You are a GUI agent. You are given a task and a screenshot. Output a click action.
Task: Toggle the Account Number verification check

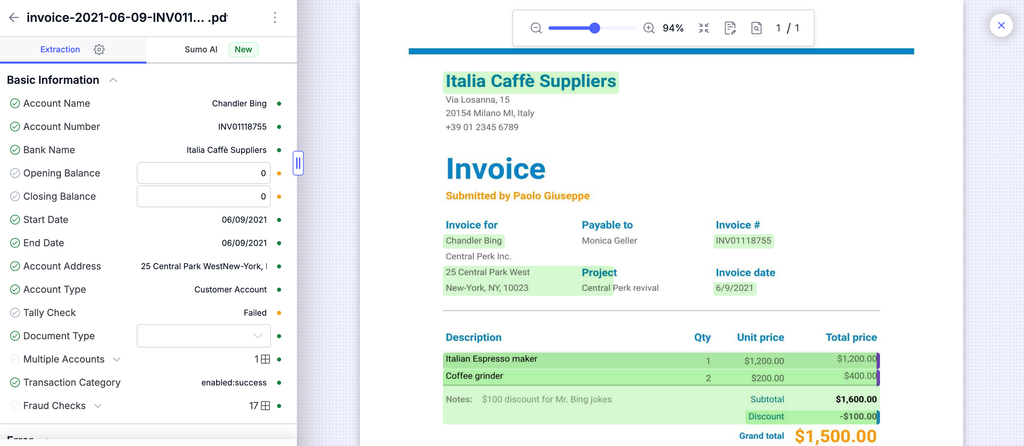coord(15,127)
